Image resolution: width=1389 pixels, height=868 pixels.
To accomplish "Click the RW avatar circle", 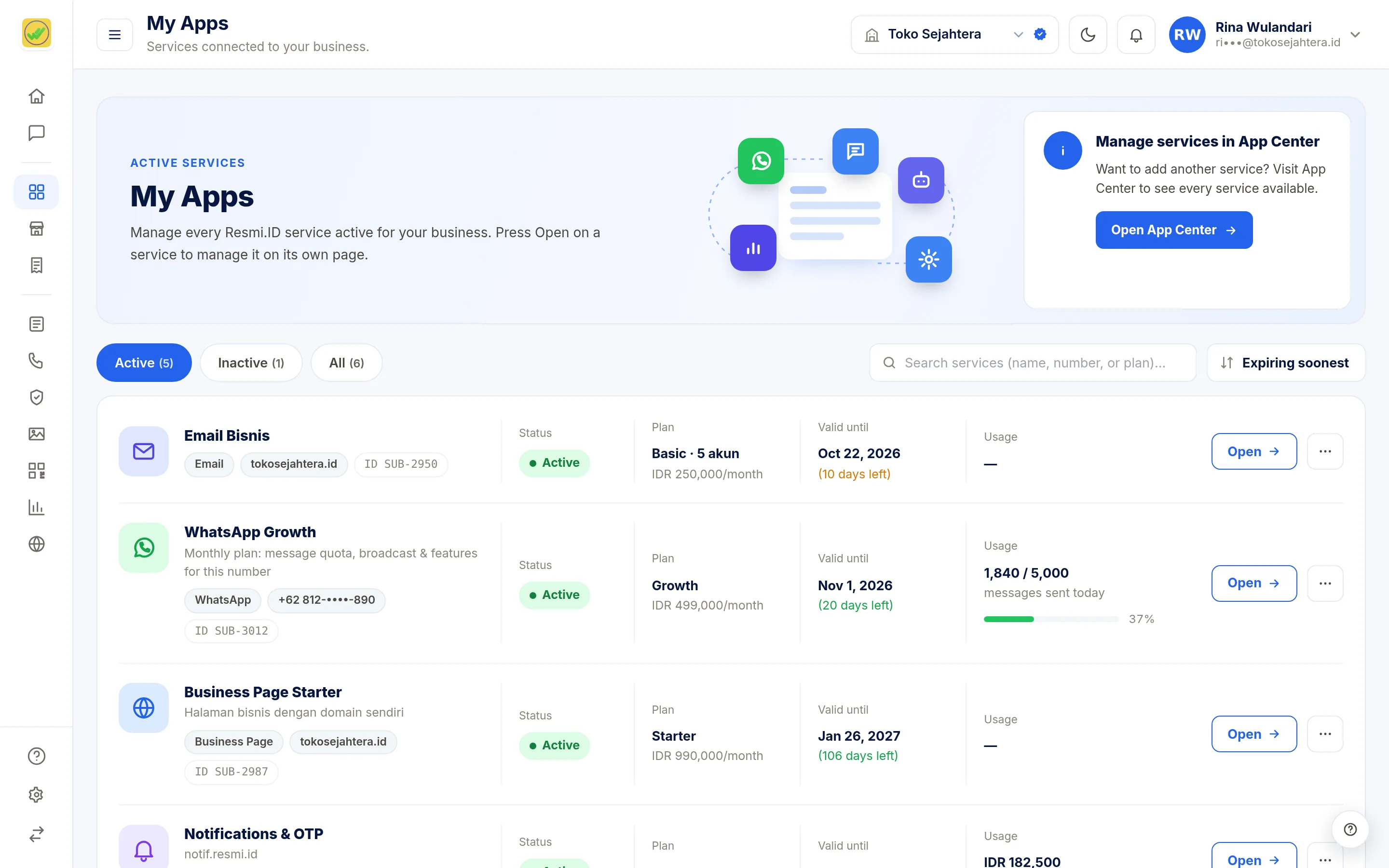I will pos(1187,34).
